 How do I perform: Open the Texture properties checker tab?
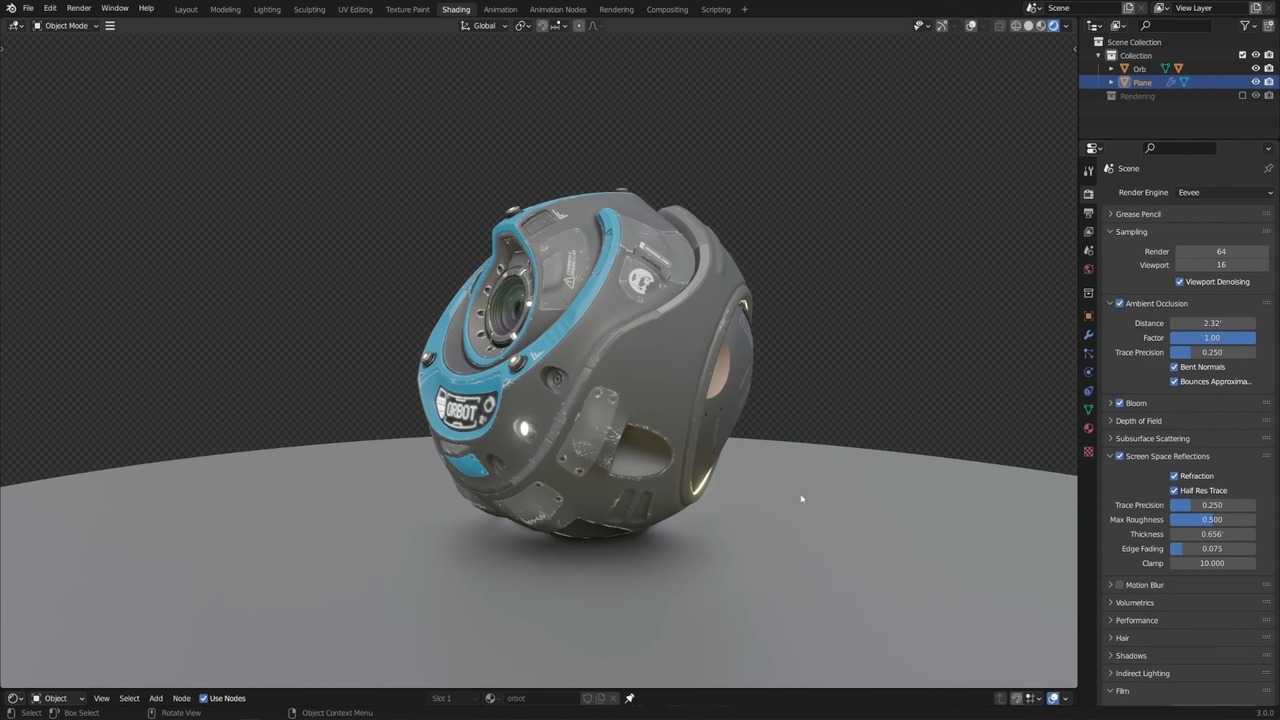[x=1088, y=452]
